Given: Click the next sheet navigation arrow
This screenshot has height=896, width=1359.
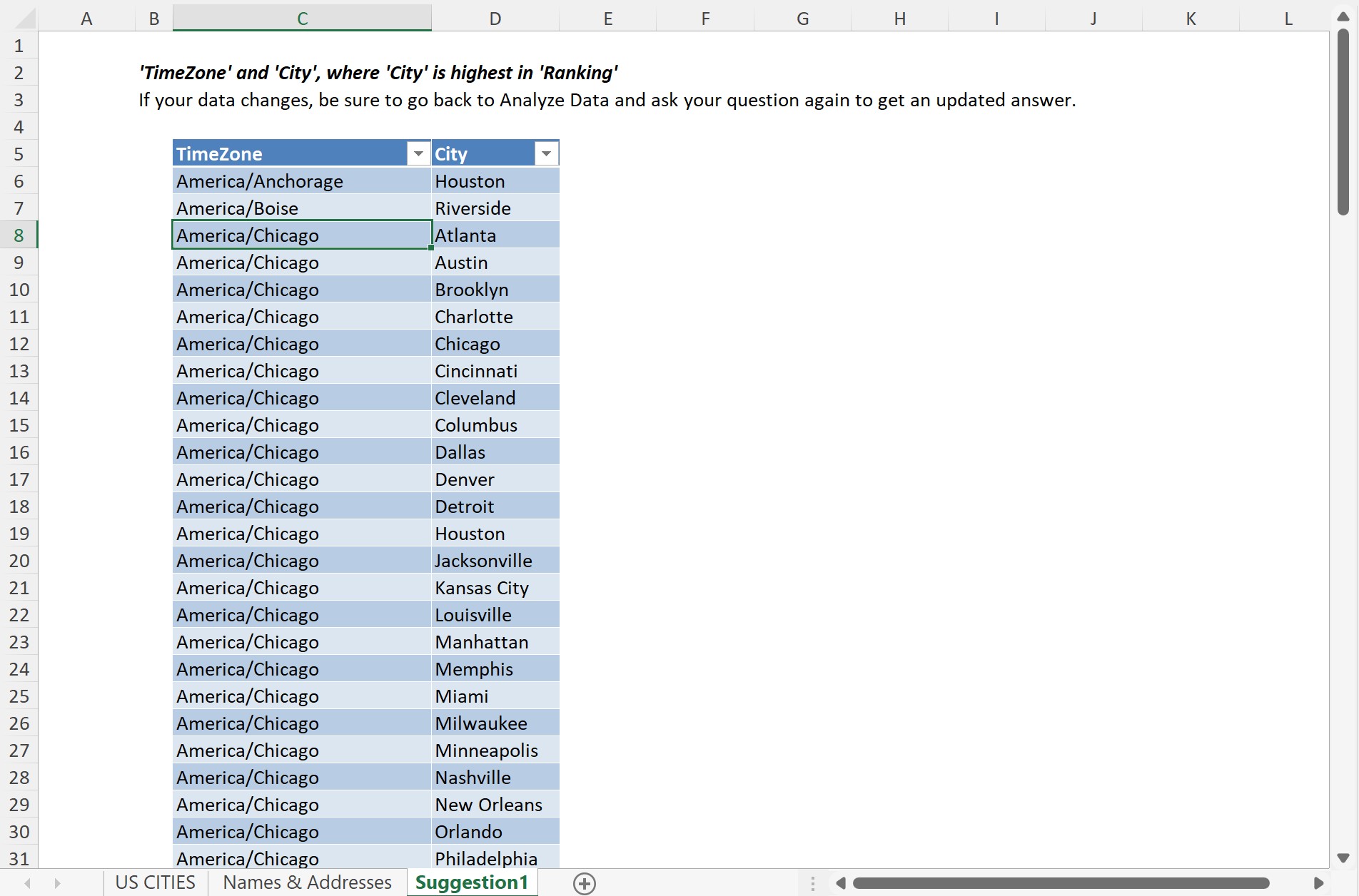Looking at the screenshot, I should click(57, 882).
